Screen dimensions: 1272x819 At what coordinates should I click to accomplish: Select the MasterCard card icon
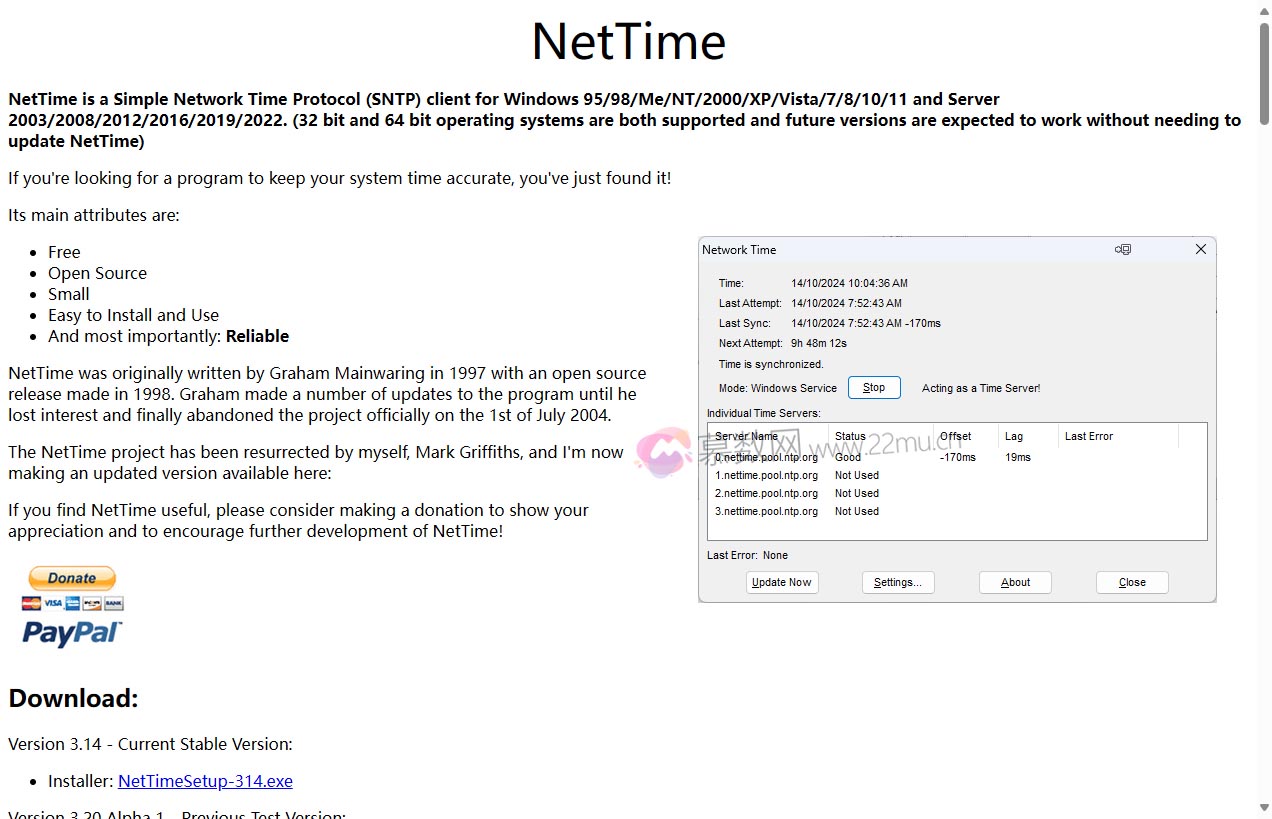point(31,603)
